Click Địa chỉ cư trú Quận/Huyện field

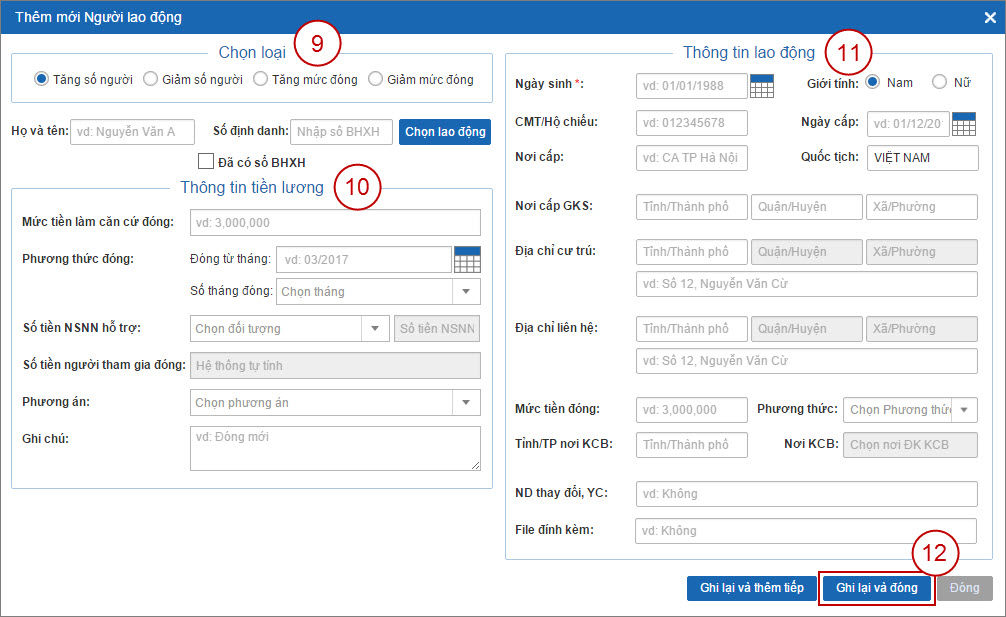point(806,252)
